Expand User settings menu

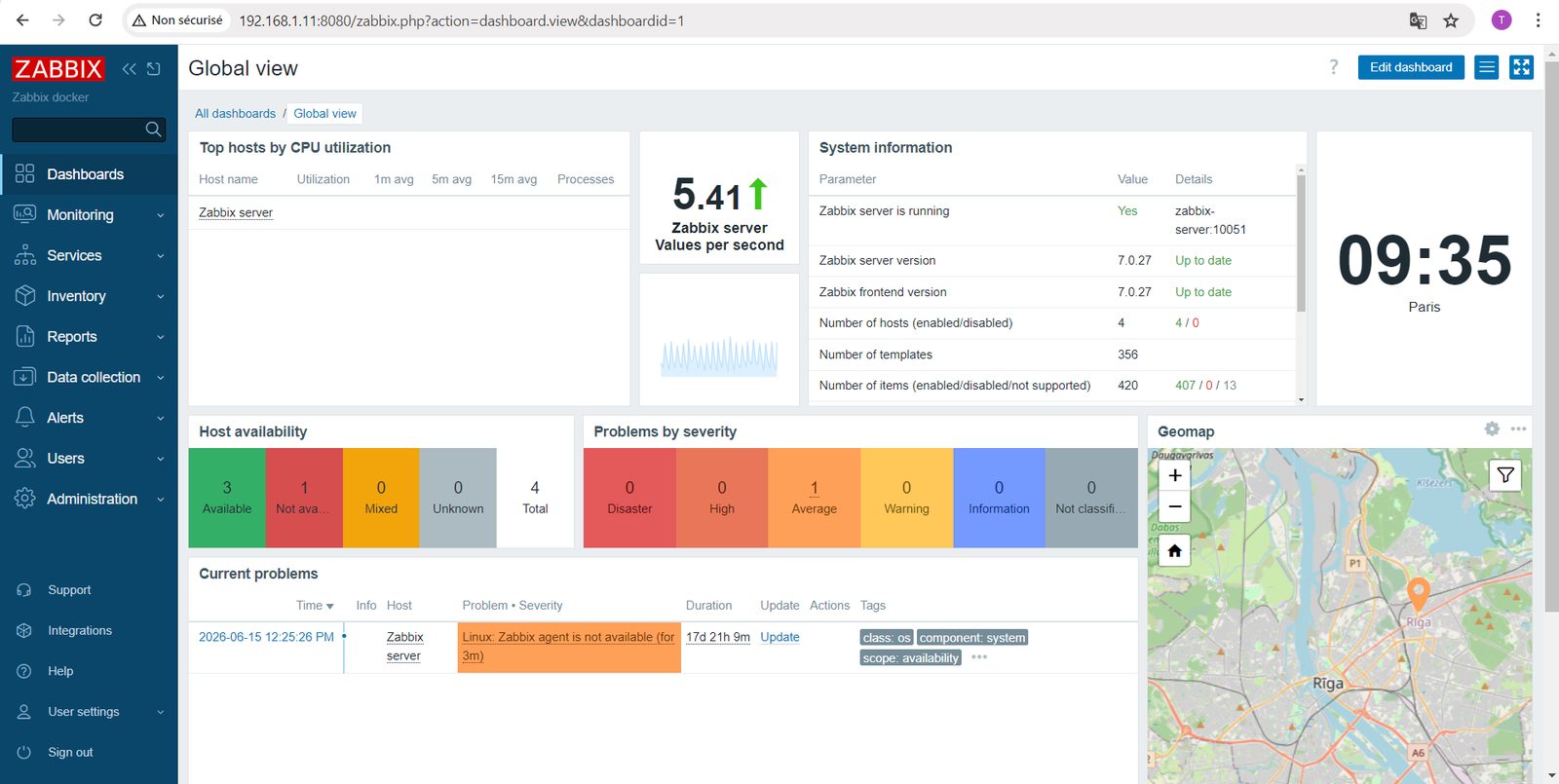(89, 712)
